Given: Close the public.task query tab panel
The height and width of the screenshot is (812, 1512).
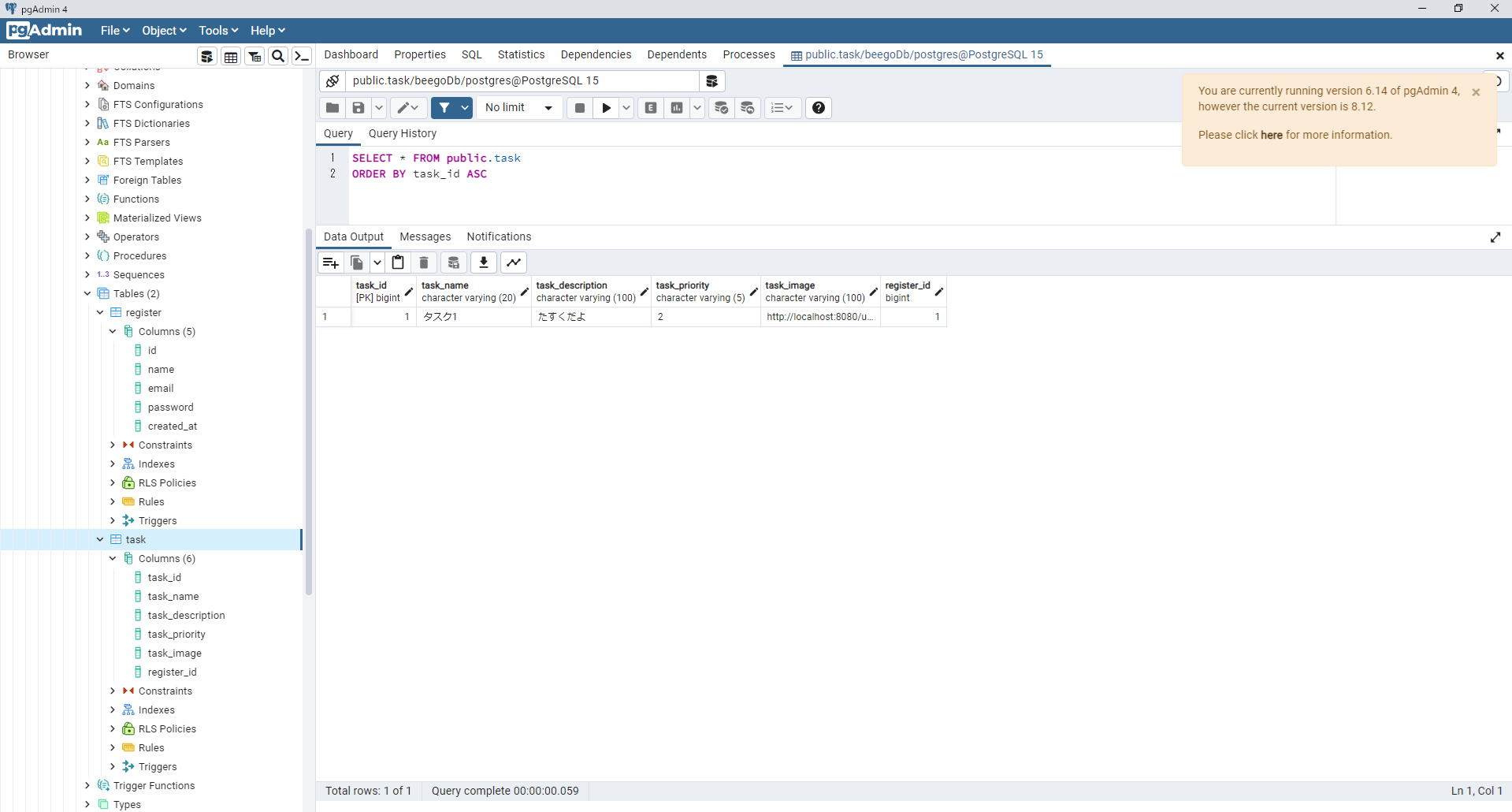Looking at the screenshot, I should click(1500, 55).
